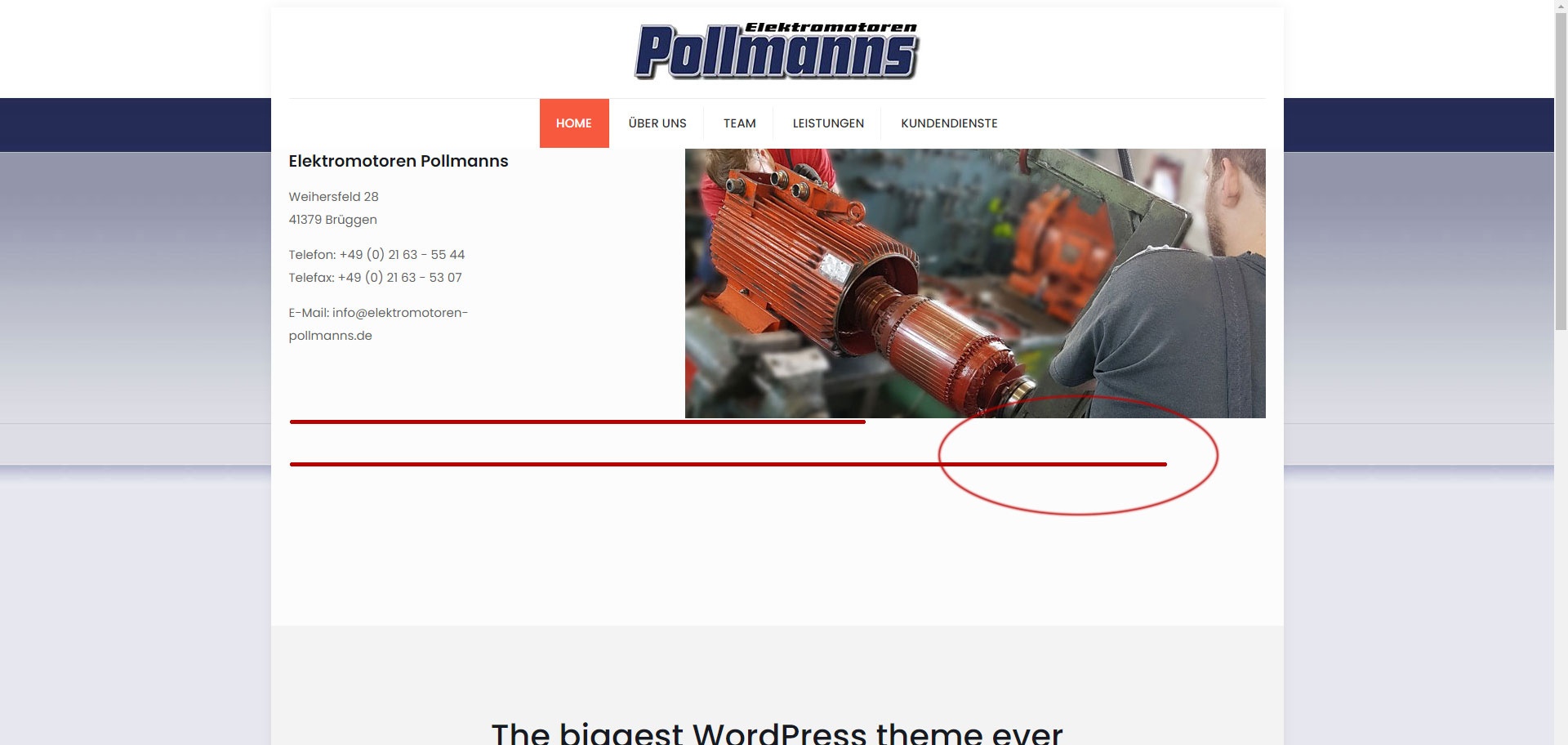Screen dimensions: 1568x745
Task: Click the biggest WordPress theme ever heading
Action: (x=777, y=733)
